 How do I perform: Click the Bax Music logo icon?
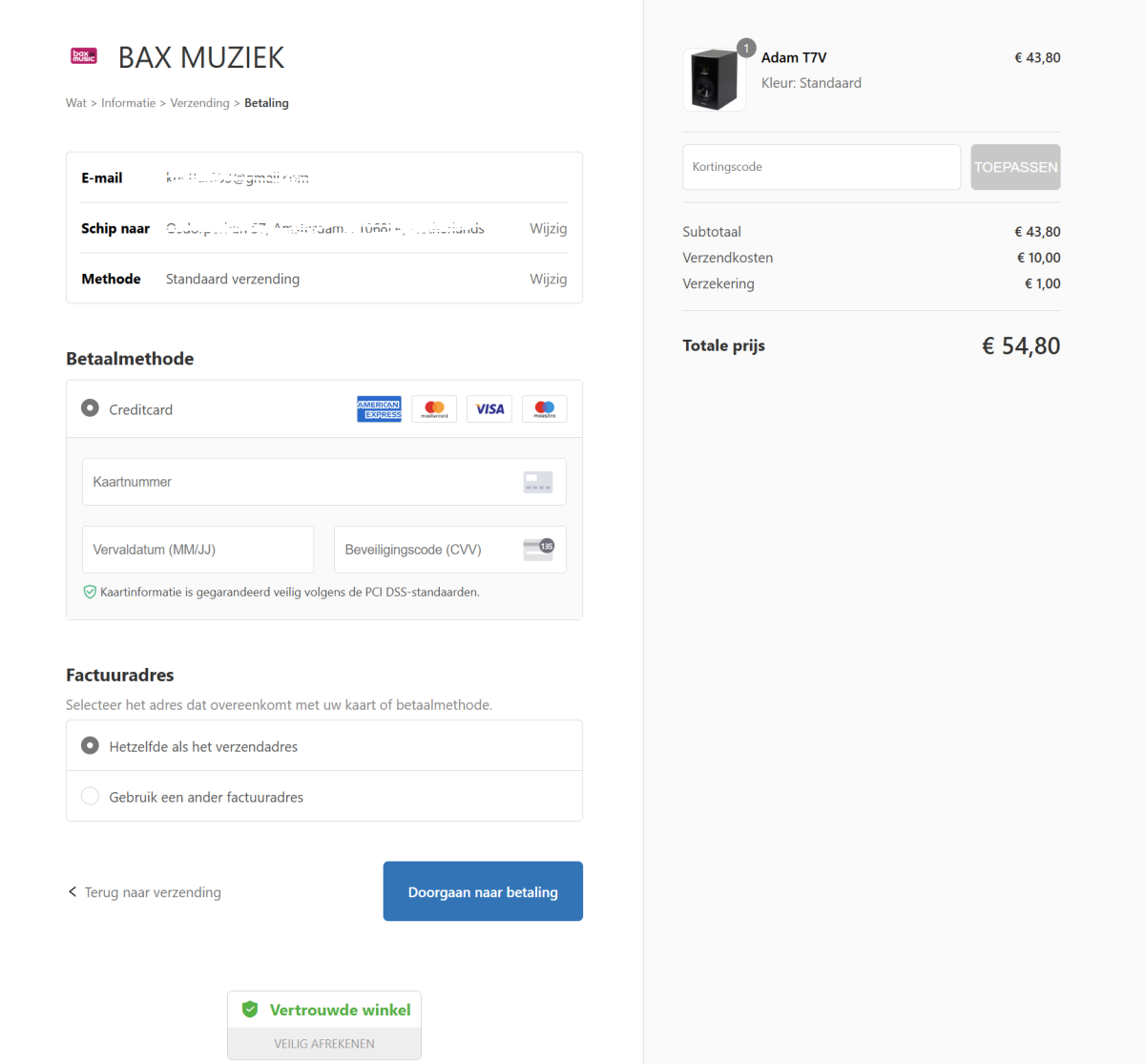(x=84, y=56)
